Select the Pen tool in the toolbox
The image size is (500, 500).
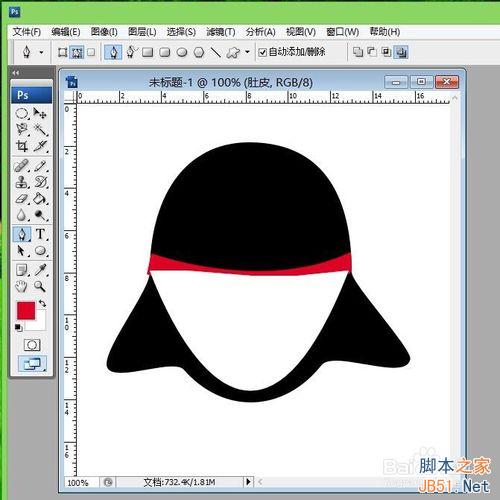(22, 234)
